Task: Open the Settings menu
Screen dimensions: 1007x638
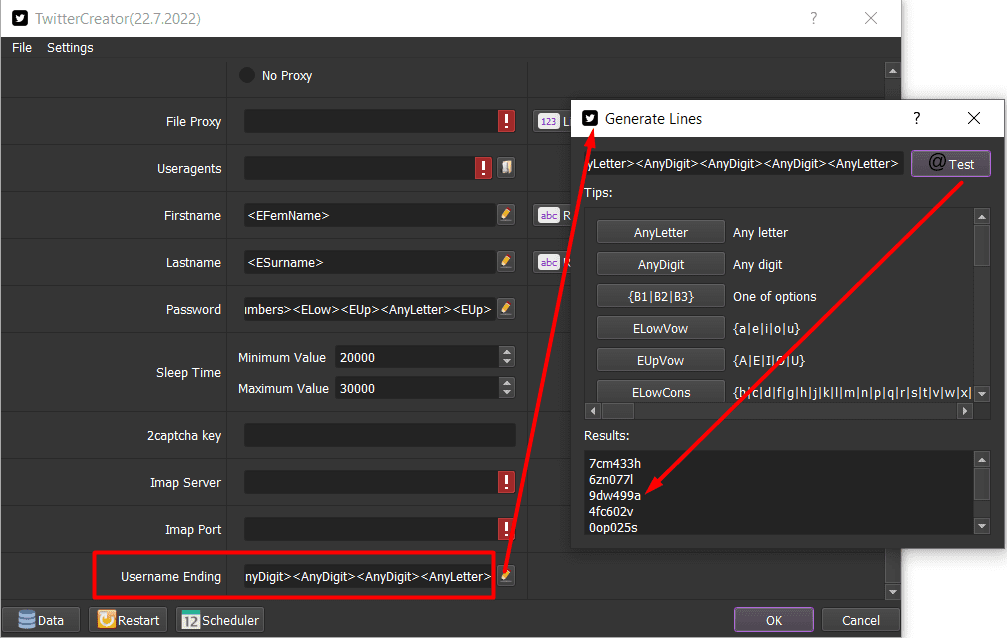Action: (x=70, y=48)
